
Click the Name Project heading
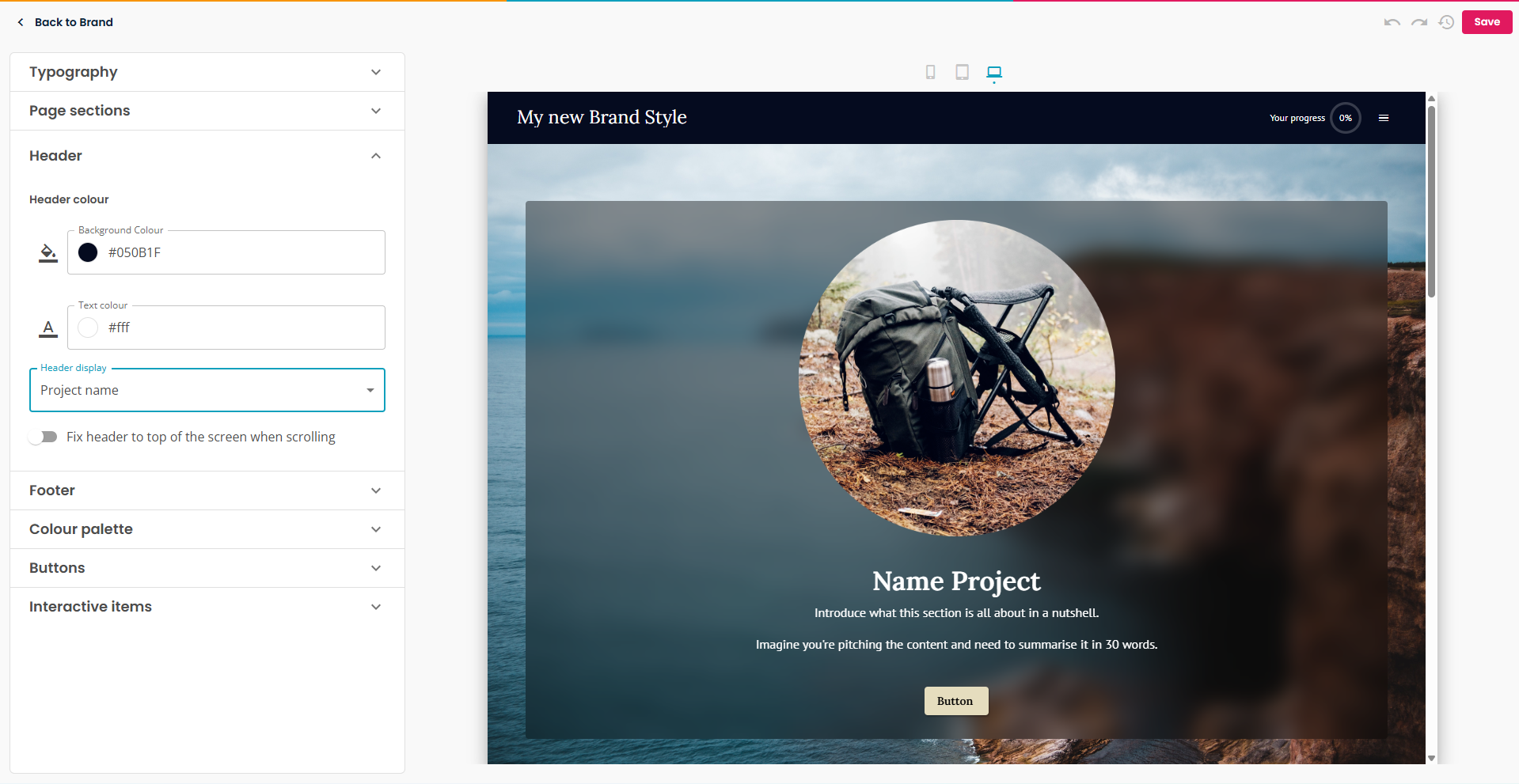(956, 581)
